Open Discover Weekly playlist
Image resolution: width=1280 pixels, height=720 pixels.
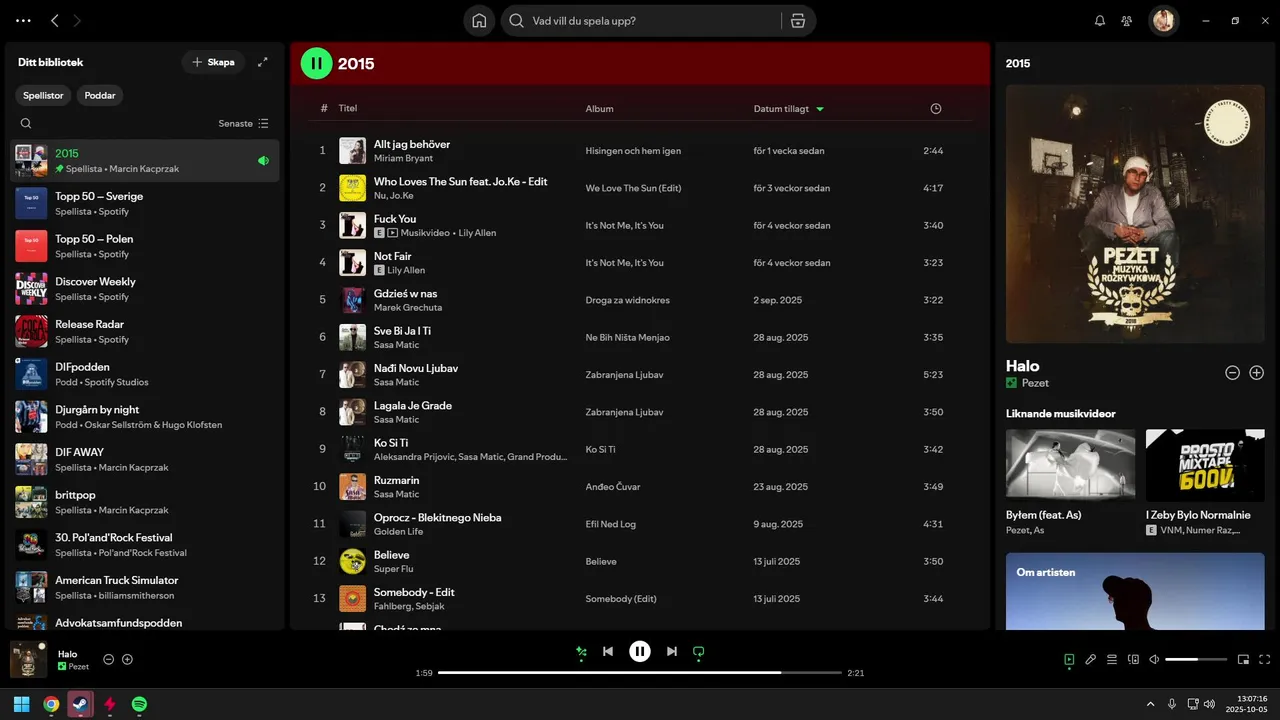(145, 289)
